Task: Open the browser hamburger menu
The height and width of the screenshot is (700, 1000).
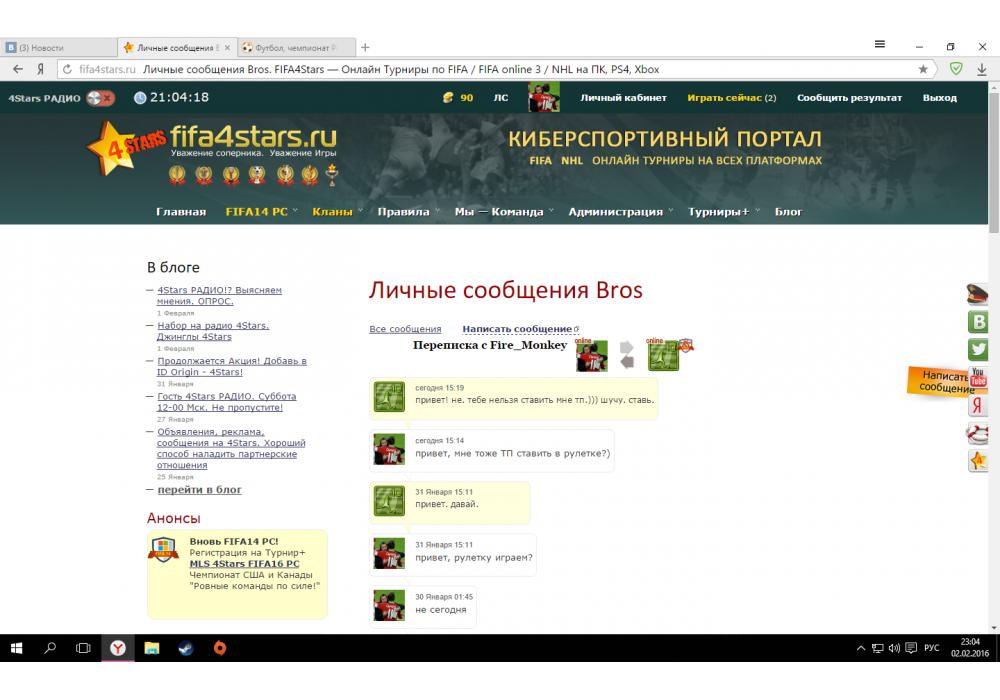Action: click(x=879, y=44)
